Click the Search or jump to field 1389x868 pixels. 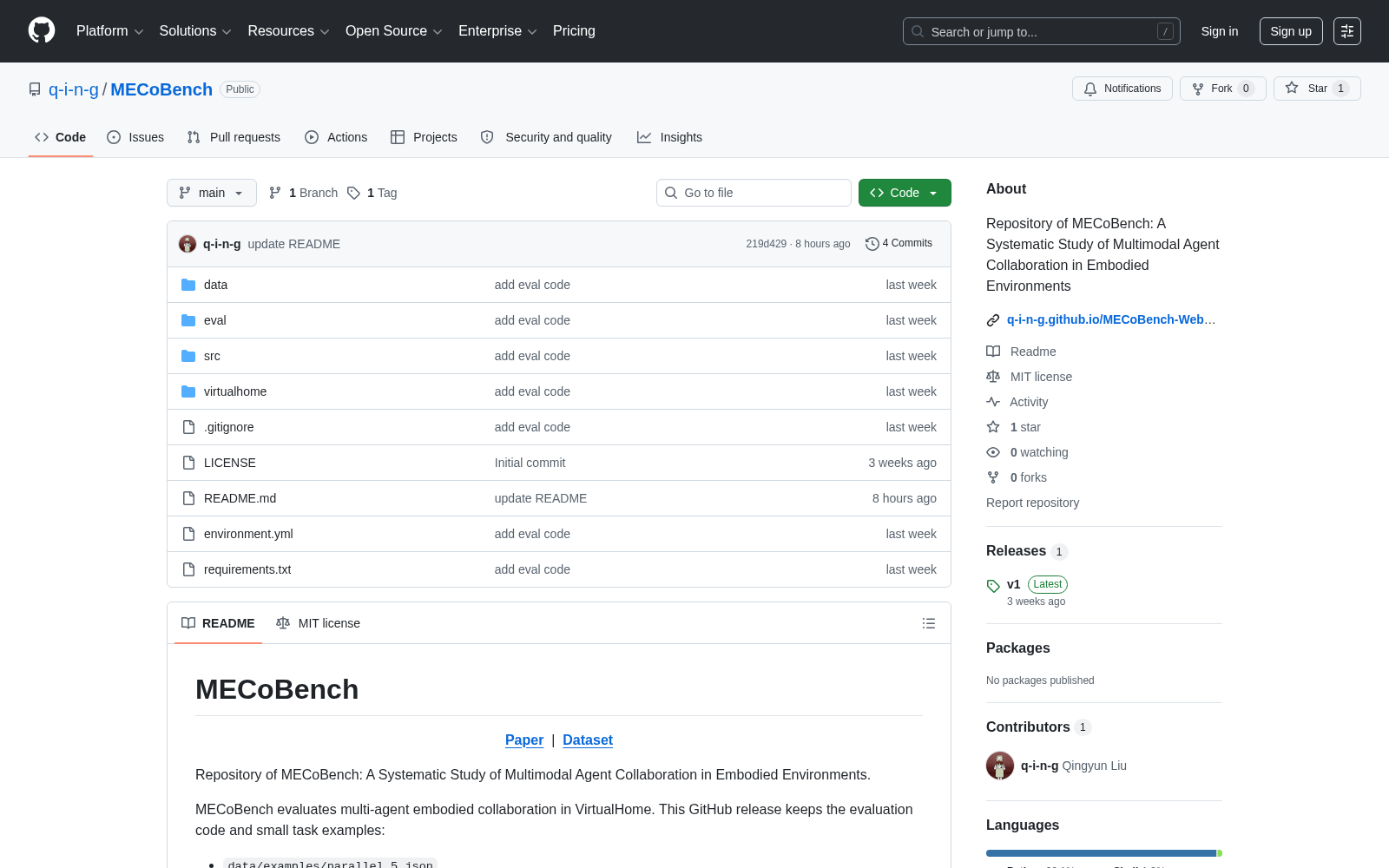point(1042,31)
